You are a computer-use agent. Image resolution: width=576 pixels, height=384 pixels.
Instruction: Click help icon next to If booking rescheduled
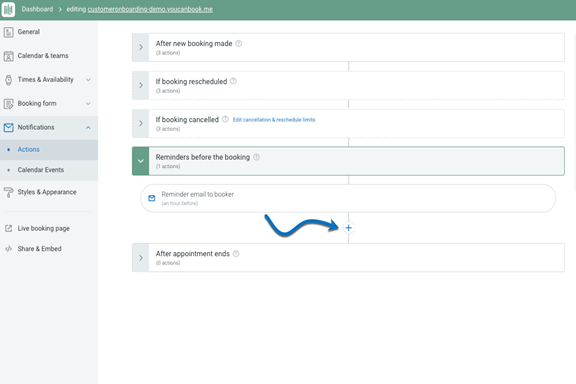coord(233,81)
